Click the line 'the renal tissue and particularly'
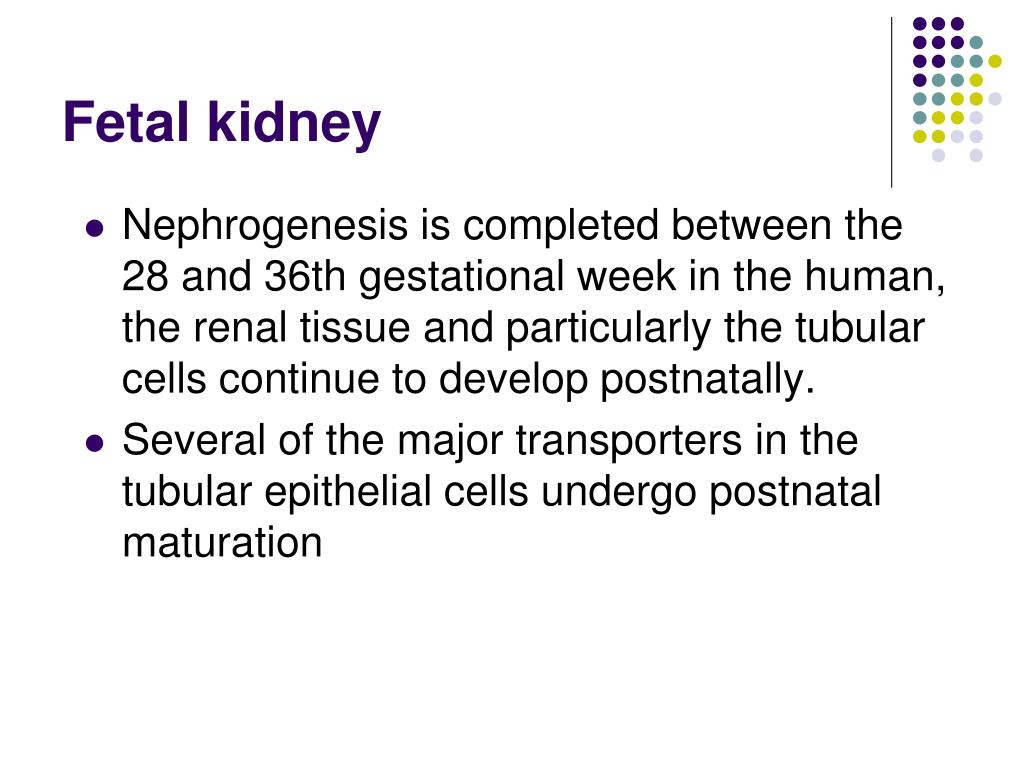 [416, 329]
